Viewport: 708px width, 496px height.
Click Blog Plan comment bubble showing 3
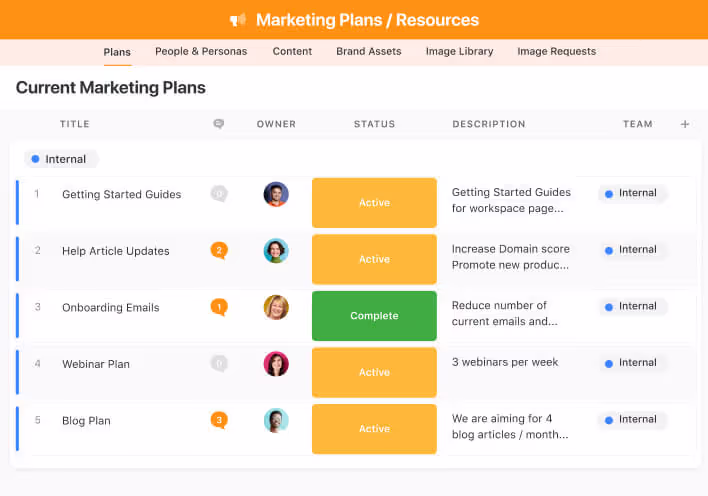[x=218, y=420]
